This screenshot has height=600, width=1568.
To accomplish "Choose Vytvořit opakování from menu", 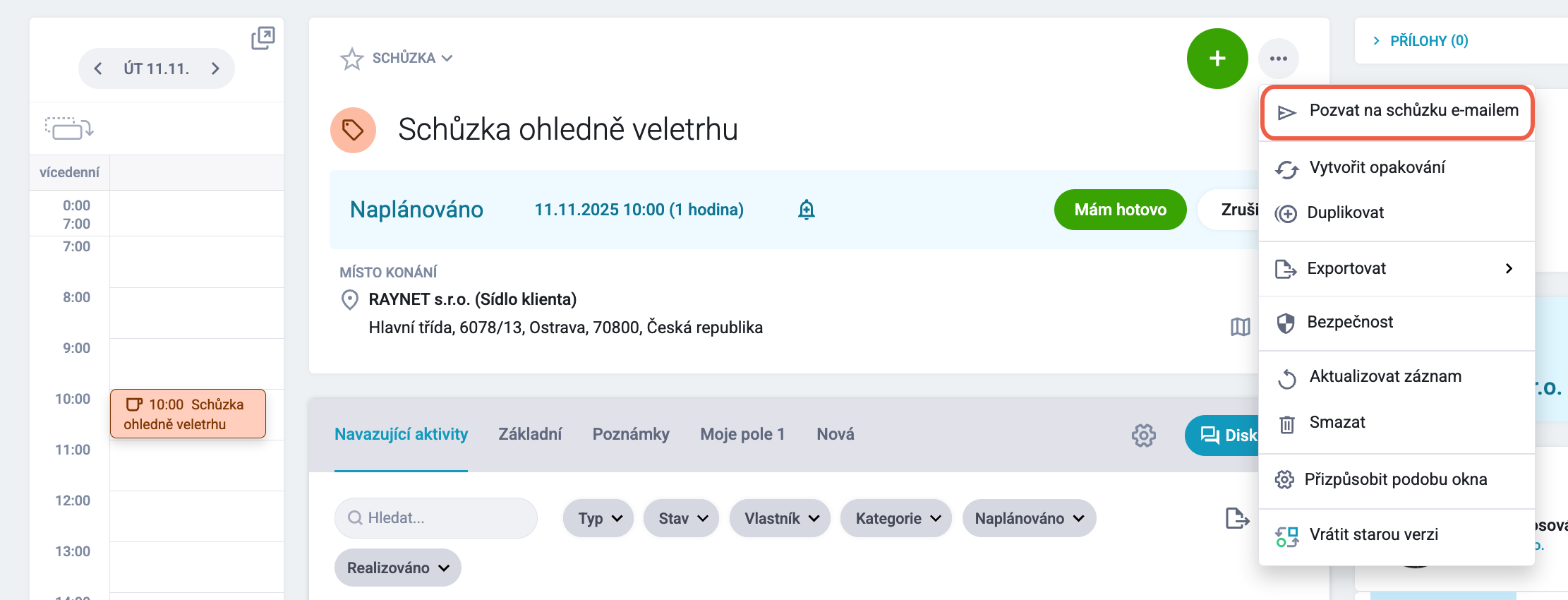I will [1397, 168].
